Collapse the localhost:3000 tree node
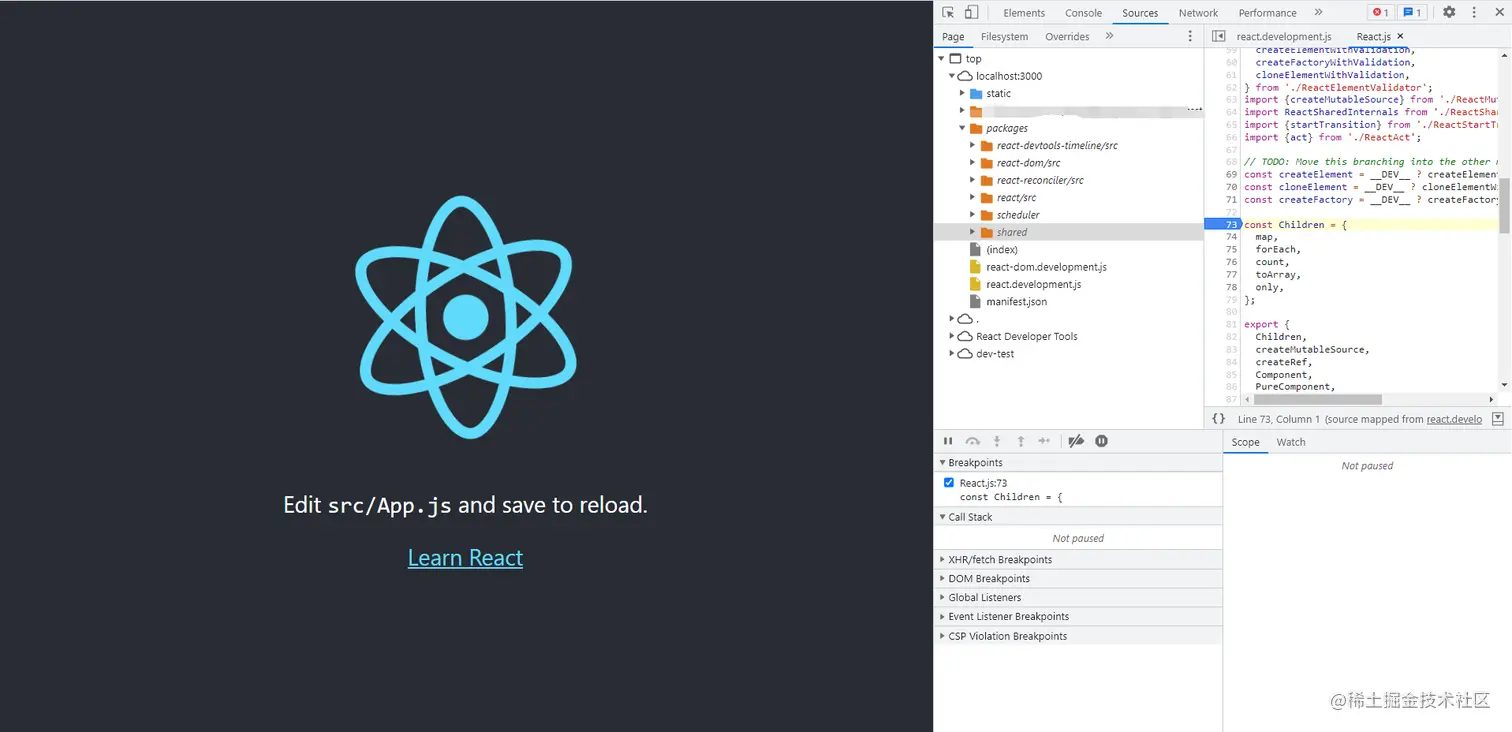The width and height of the screenshot is (1512, 732). click(952, 76)
